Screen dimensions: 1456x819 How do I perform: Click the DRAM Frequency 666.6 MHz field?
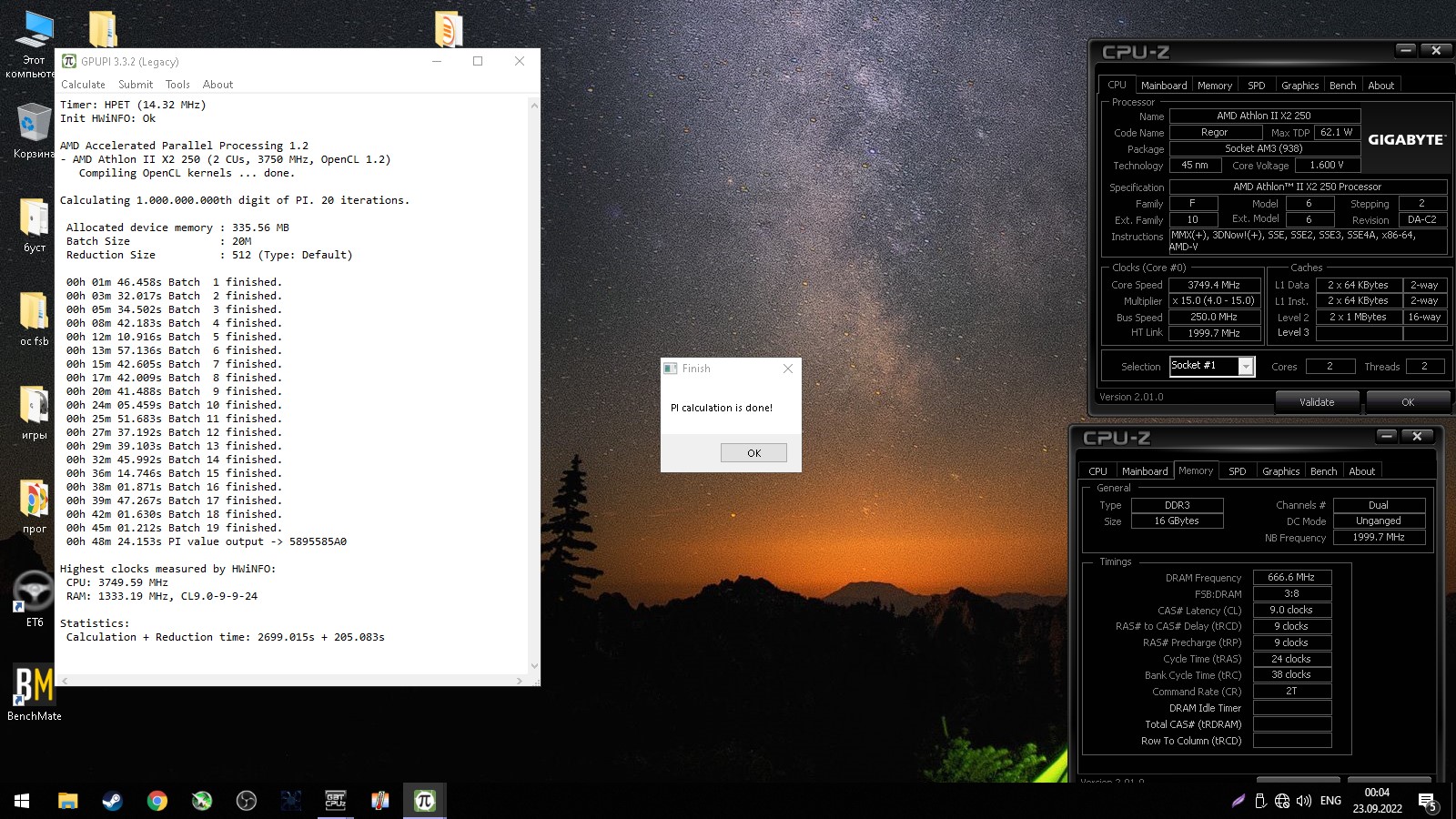[x=1291, y=577]
